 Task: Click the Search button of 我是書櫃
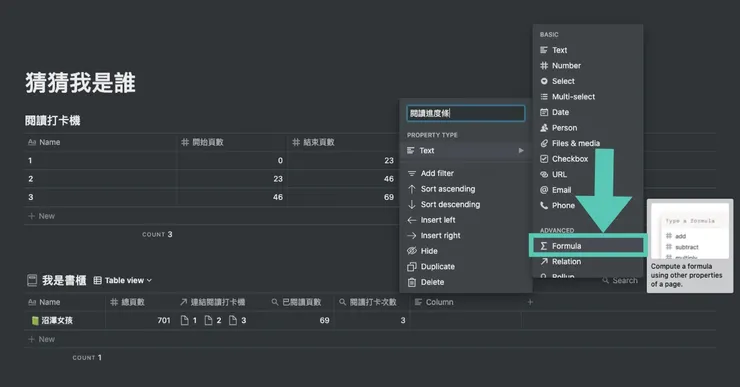pos(620,280)
